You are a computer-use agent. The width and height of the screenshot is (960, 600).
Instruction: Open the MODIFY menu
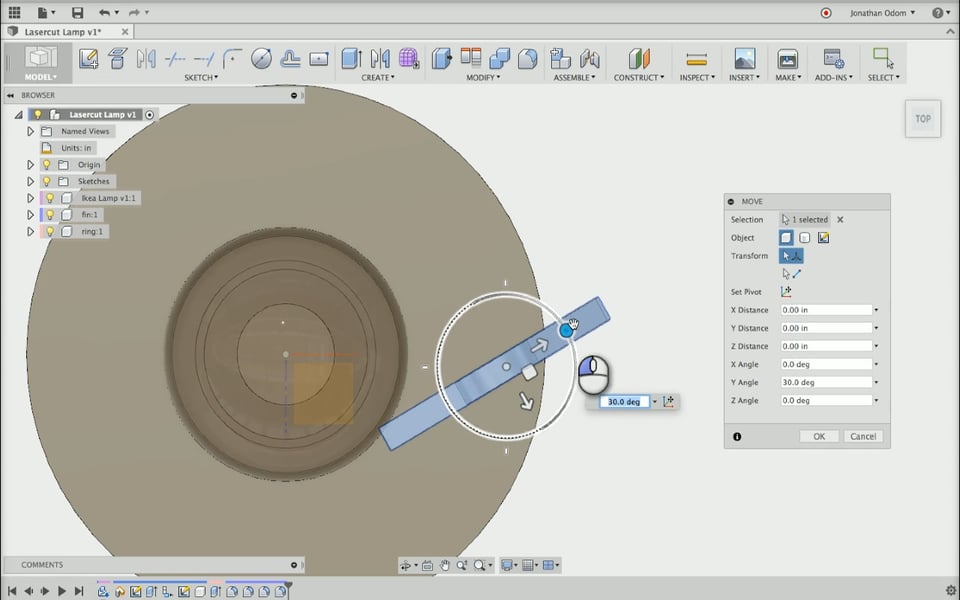coord(483,78)
